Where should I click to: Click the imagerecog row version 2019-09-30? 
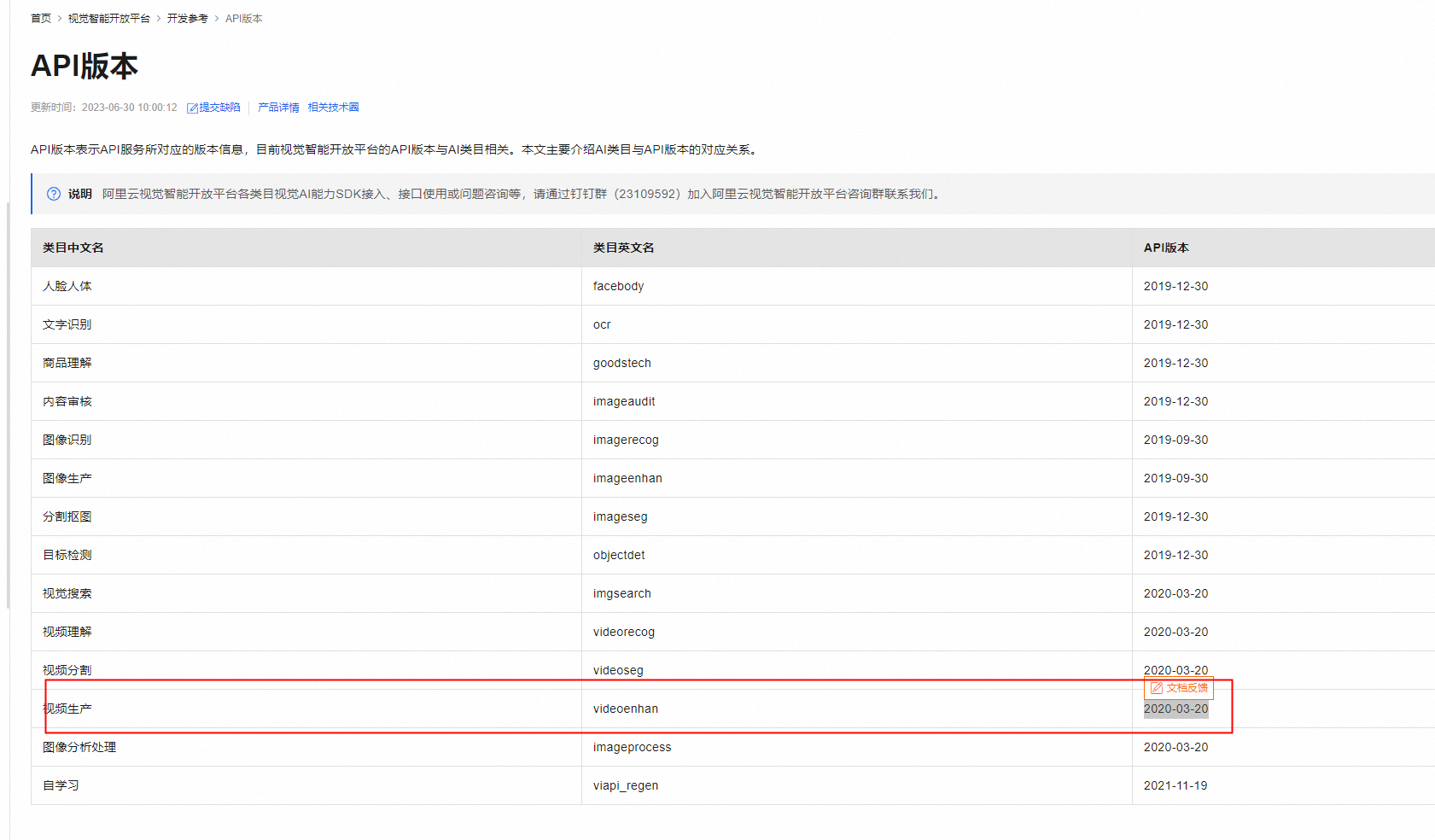point(1175,440)
